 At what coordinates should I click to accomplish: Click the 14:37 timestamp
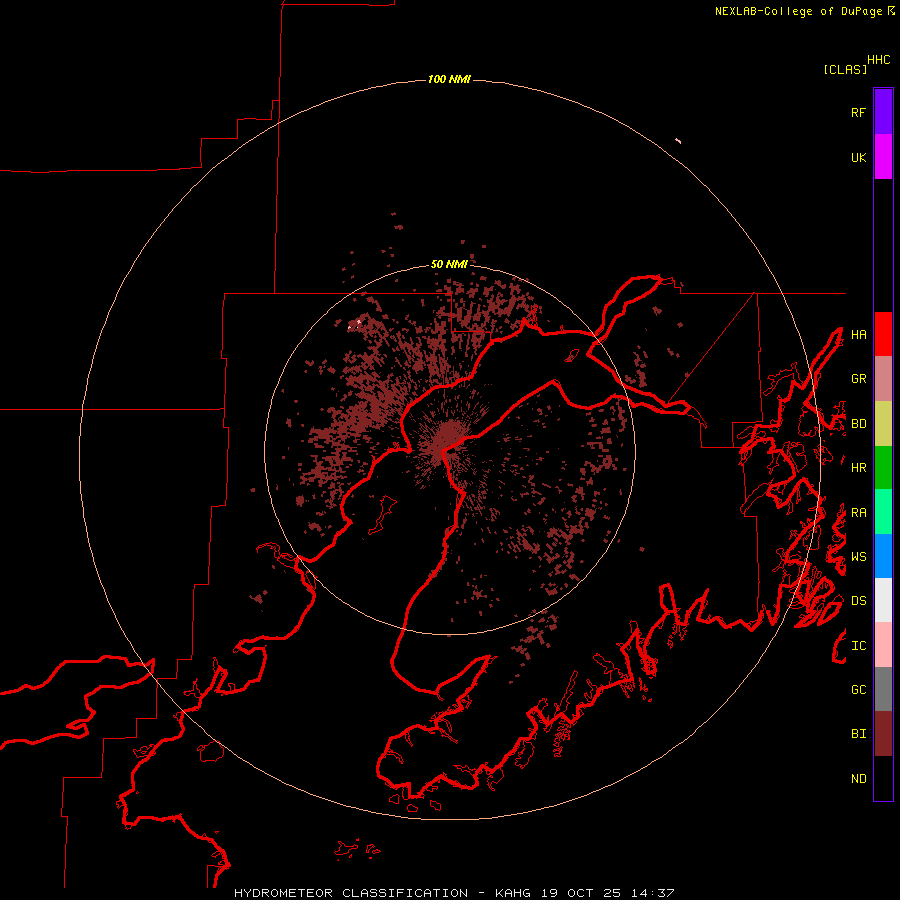coord(652,893)
